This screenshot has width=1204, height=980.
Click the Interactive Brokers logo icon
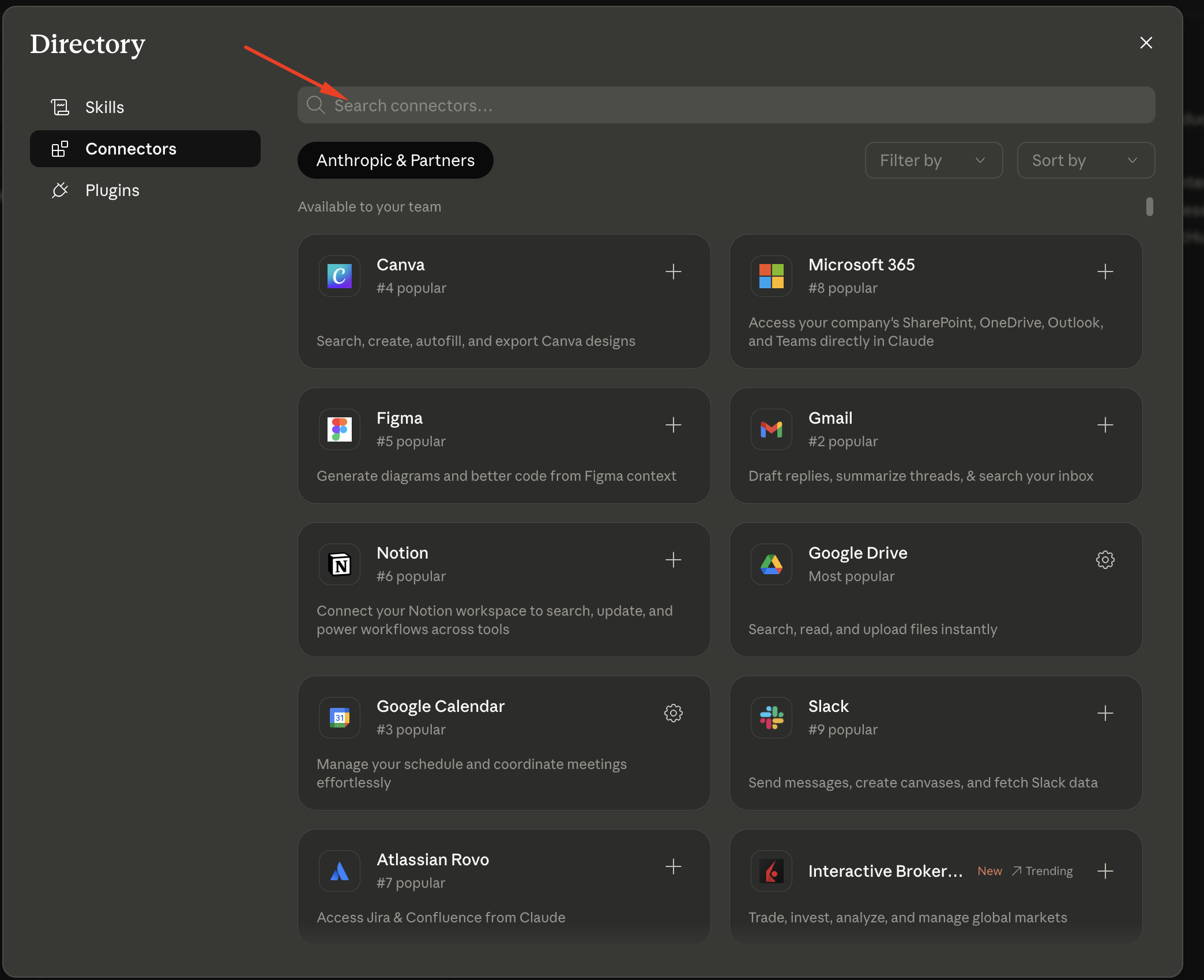point(772,871)
